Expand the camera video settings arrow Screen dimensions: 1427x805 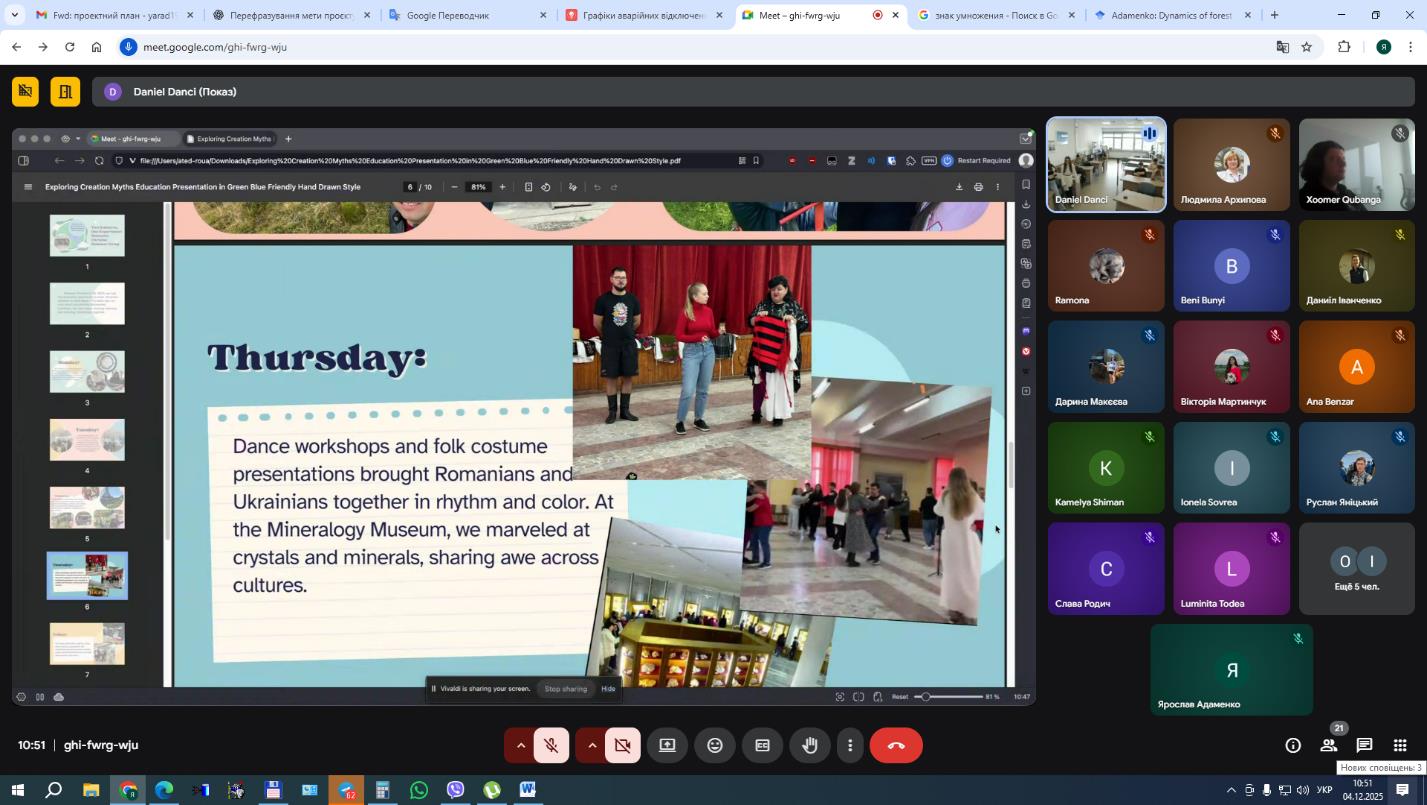pyautogui.click(x=592, y=746)
